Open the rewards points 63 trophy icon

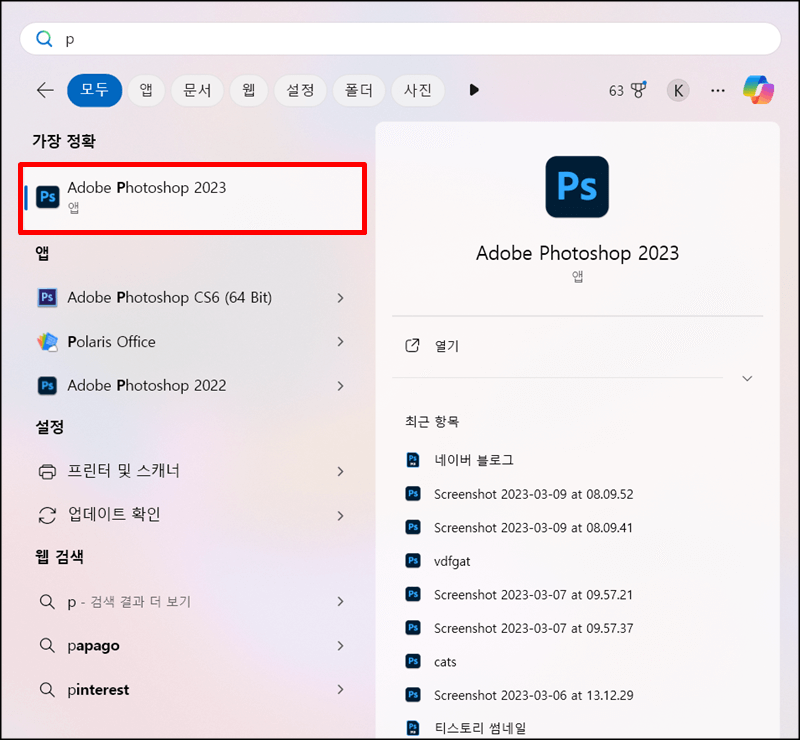point(628,90)
